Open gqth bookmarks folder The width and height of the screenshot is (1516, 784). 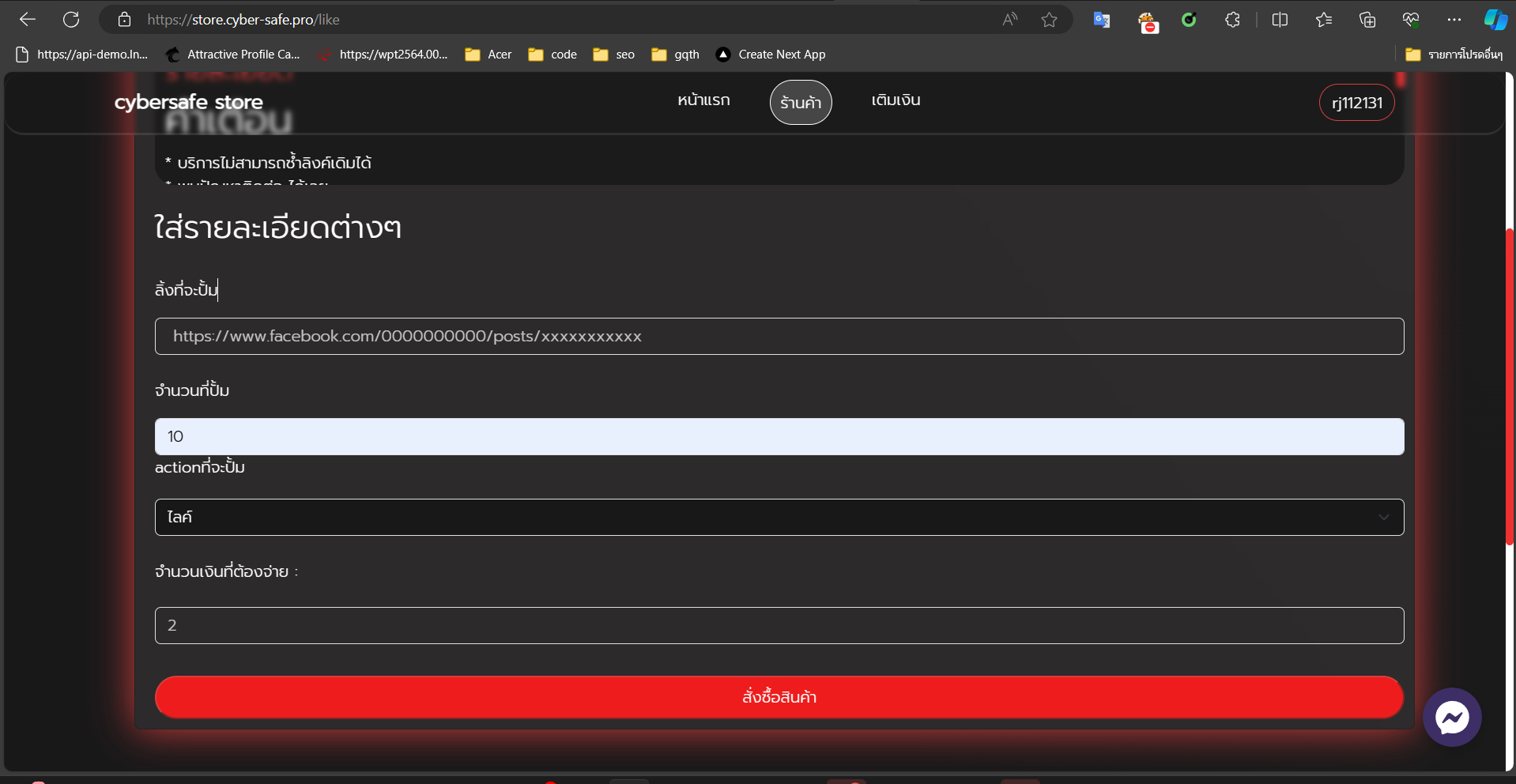676,55
